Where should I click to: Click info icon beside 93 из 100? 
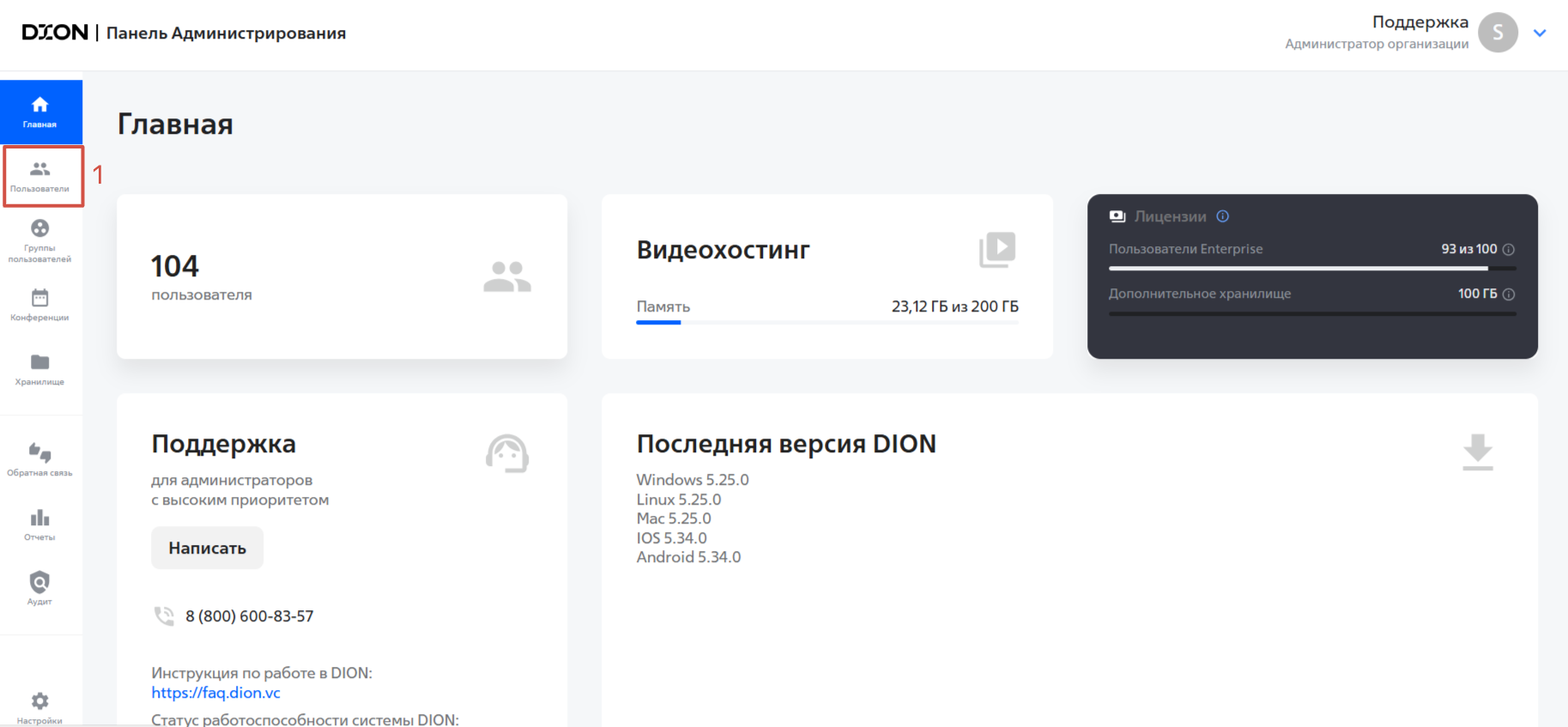pyautogui.click(x=1509, y=250)
